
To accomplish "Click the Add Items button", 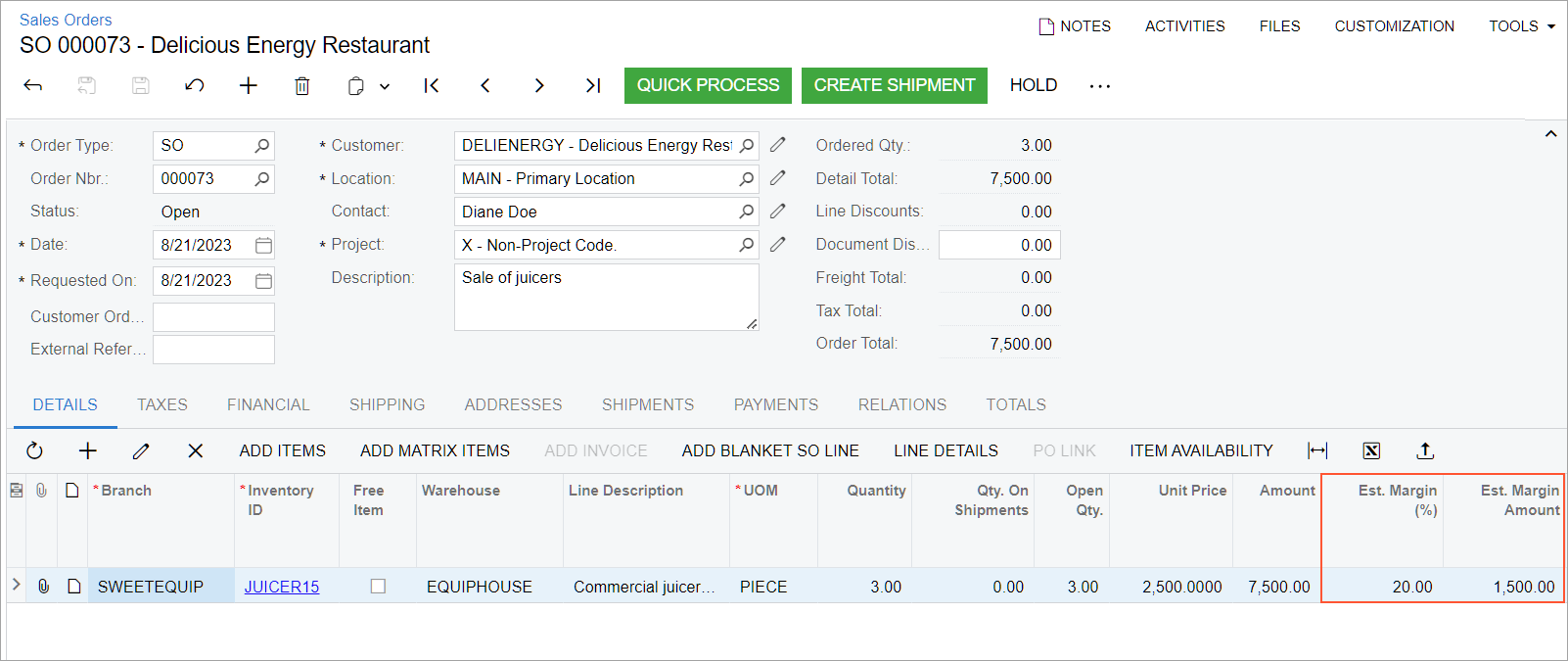I will click(283, 450).
